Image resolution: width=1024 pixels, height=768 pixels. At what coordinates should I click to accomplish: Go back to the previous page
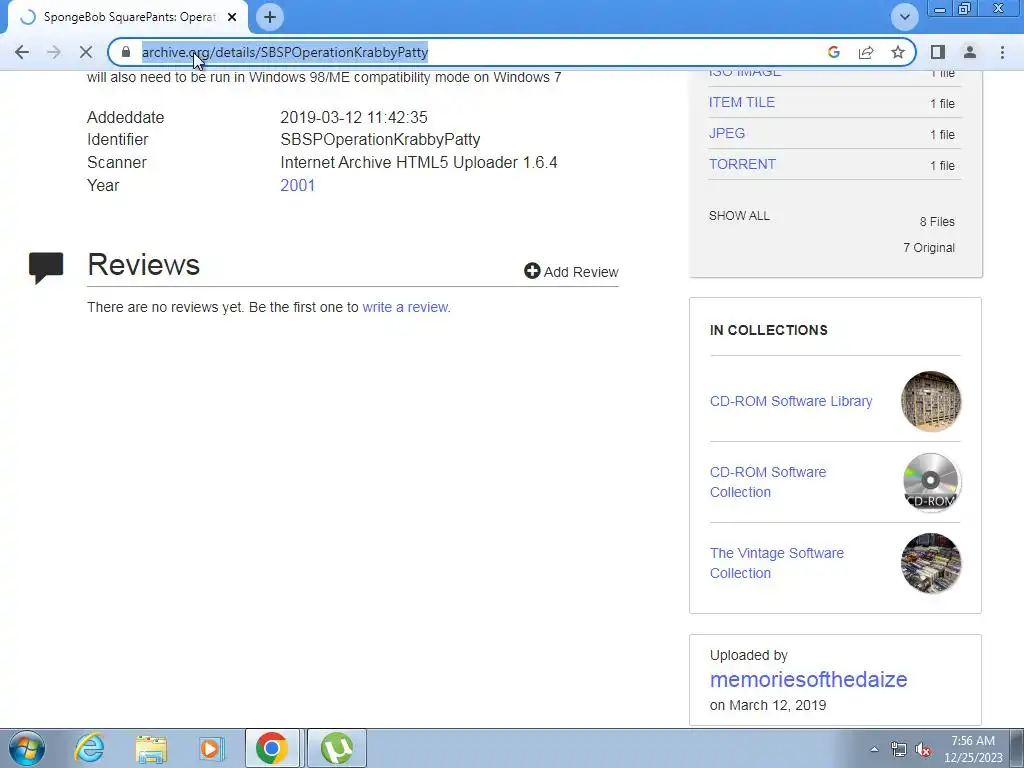tap(22, 52)
